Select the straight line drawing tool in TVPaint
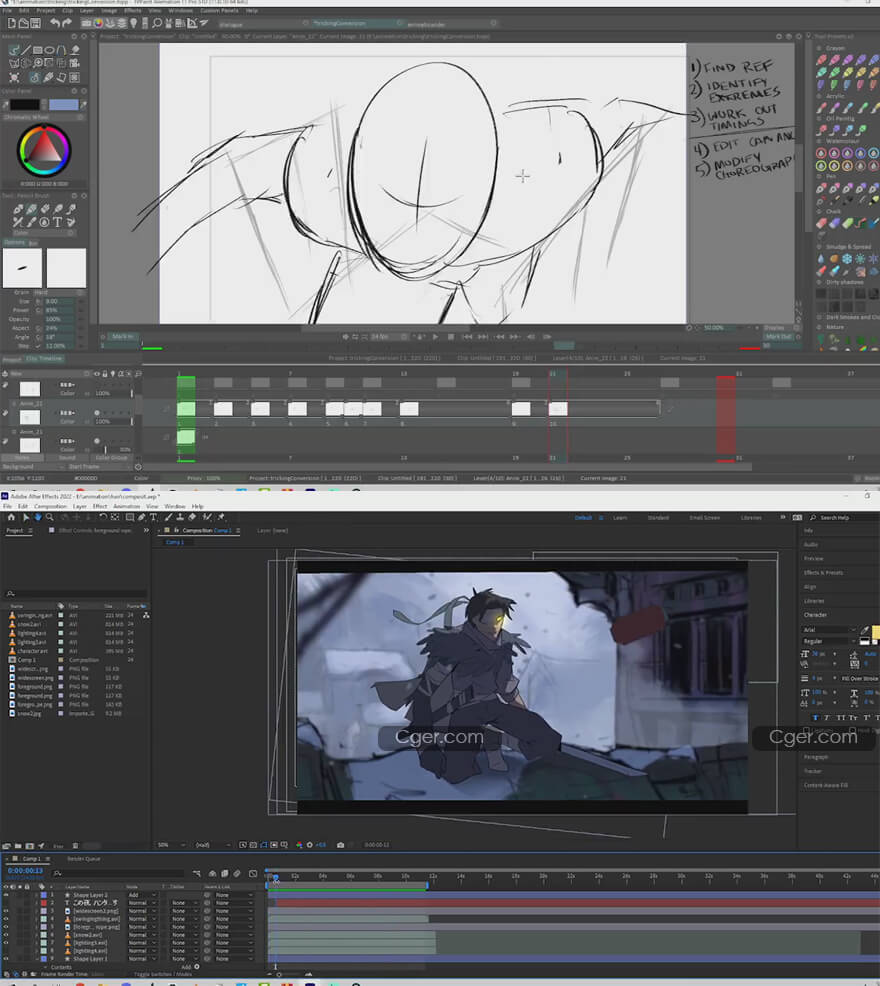 pyautogui.click(x=26, y=50)
